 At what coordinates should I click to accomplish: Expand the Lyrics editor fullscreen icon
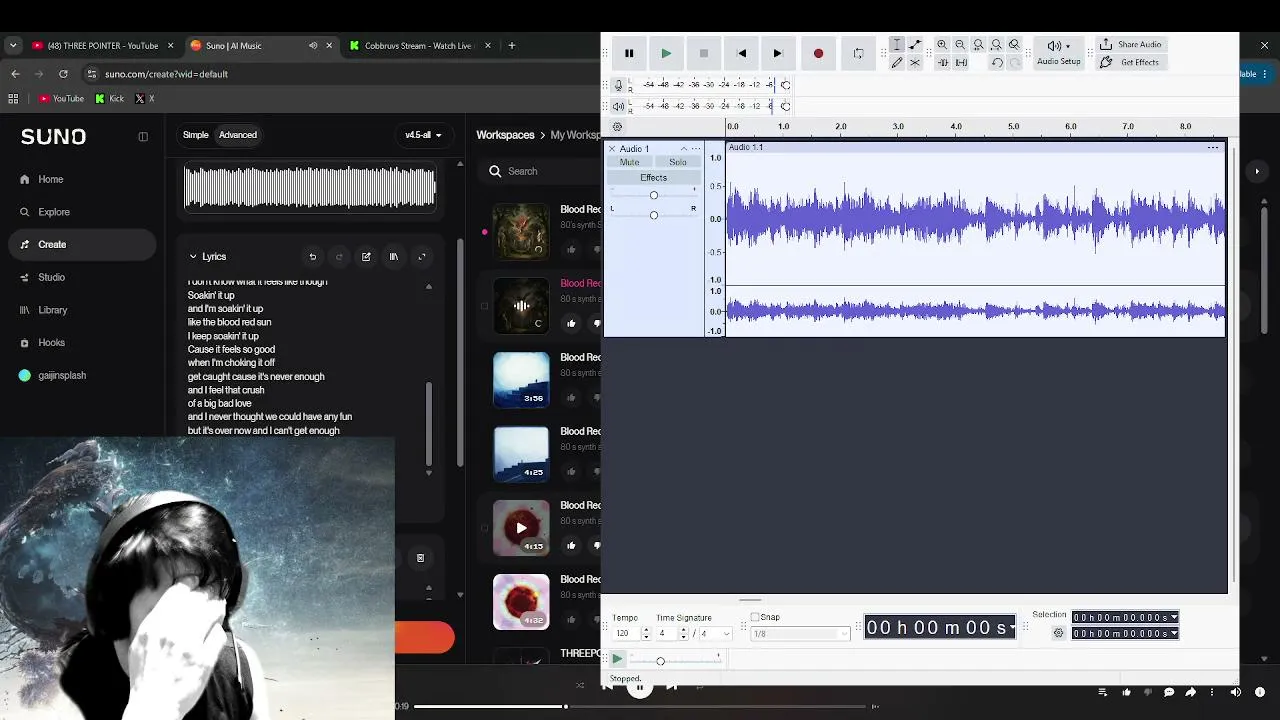point(422,257)
